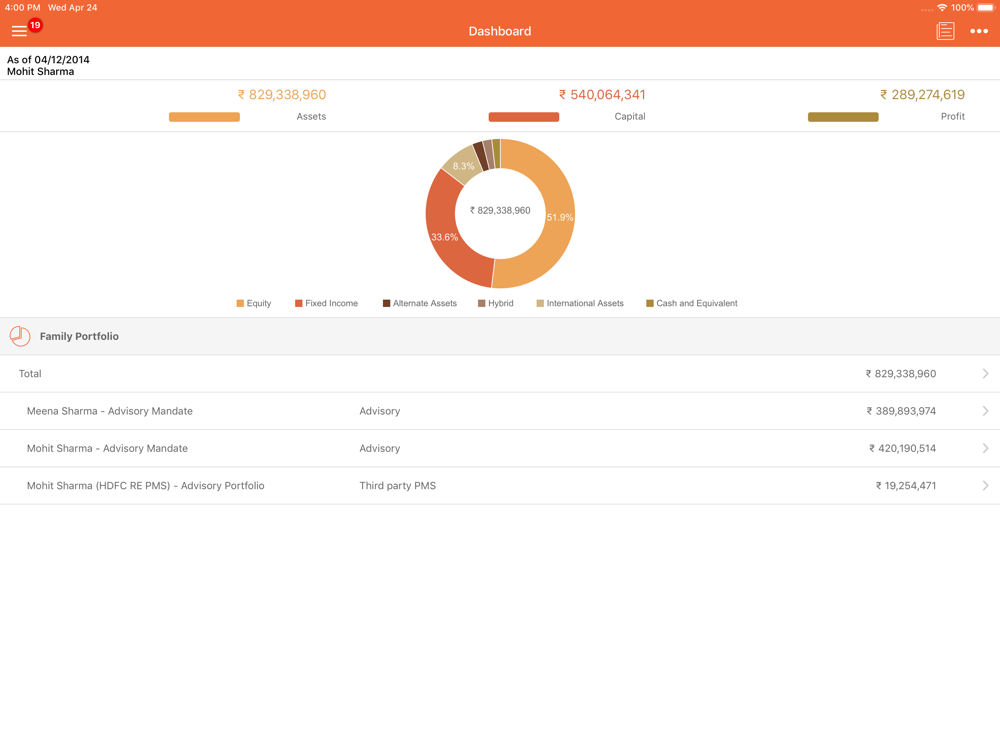The image size is (1000, 750).
Task: Tap the battery indicator in status bar
Action: click(x=986, y=7)
